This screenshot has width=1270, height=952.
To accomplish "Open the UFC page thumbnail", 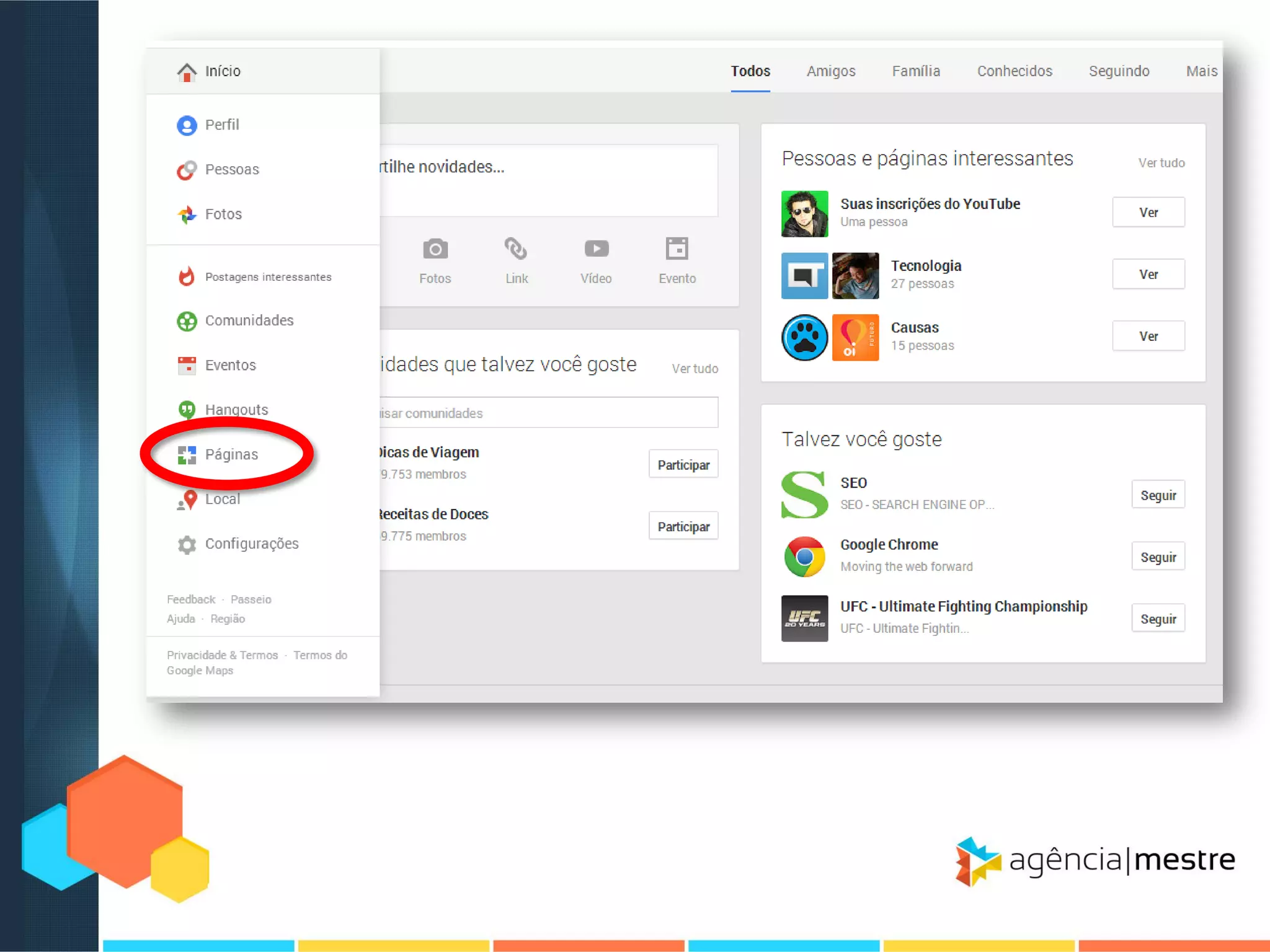I will [804, 618].
